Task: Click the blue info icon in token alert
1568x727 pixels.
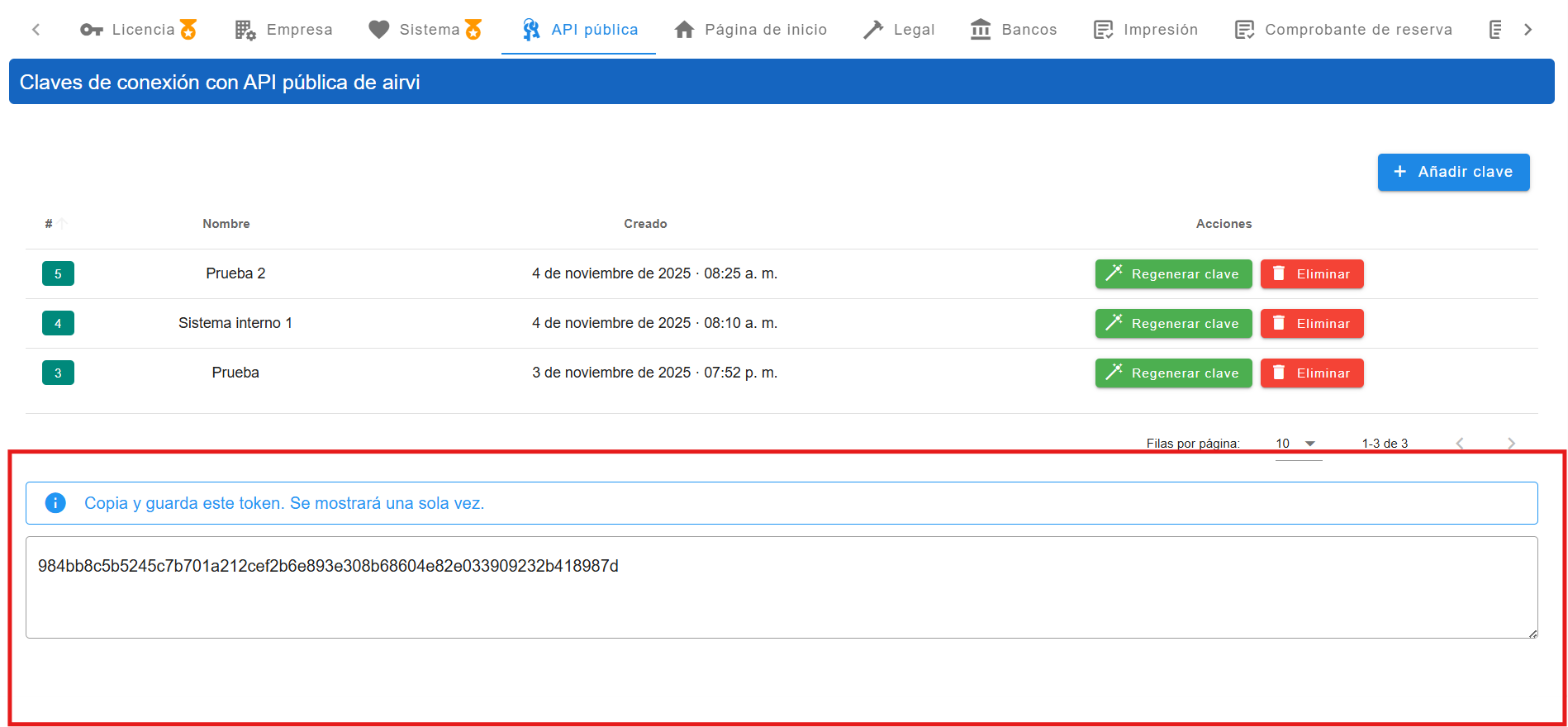Action: [x=55, y=503]
